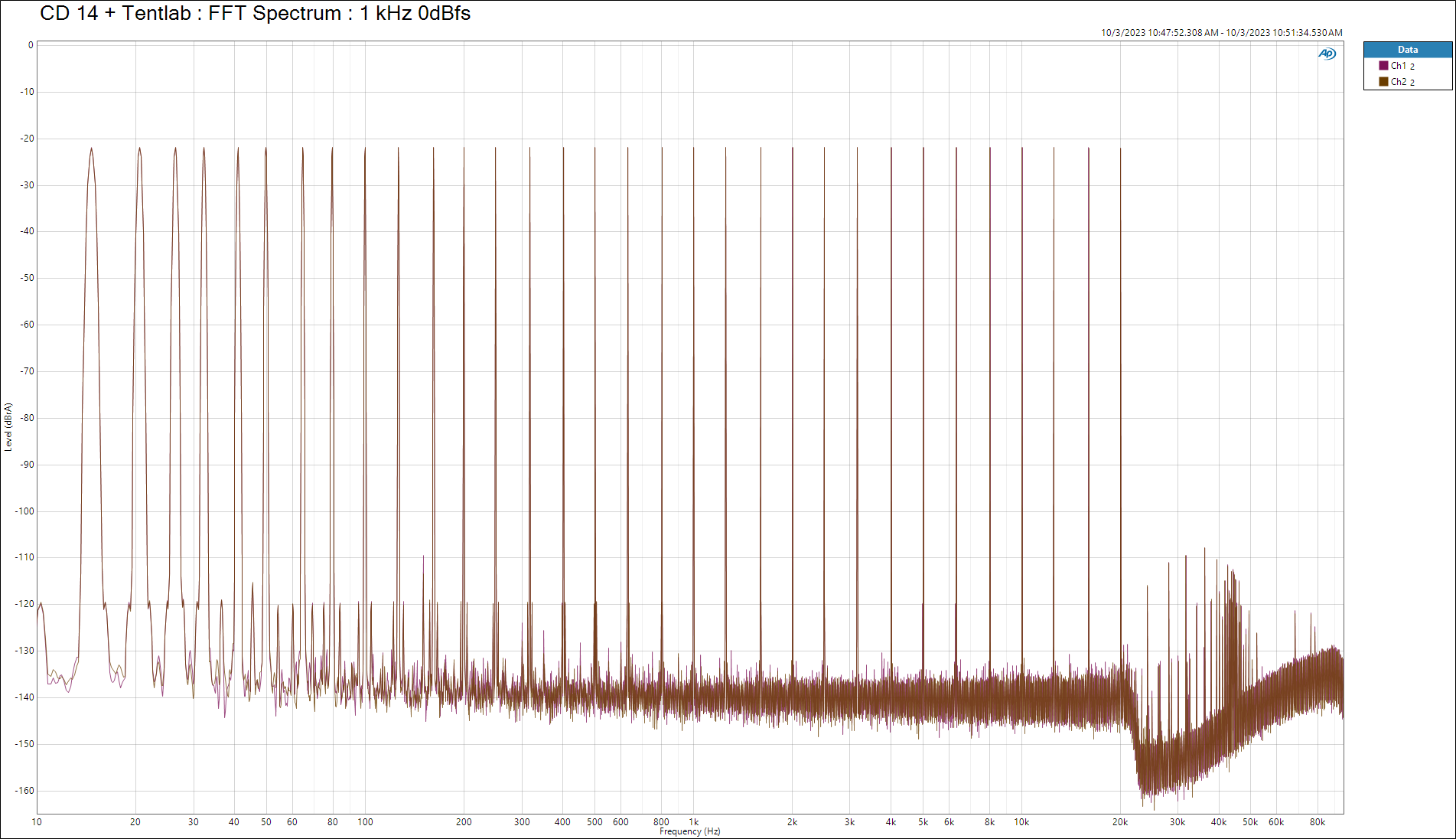Image resolution: width=1456 pixels, height=839 pixels.
Task: Click the Data legend header
Action: pyautogui.click(x=1407, y=50)
